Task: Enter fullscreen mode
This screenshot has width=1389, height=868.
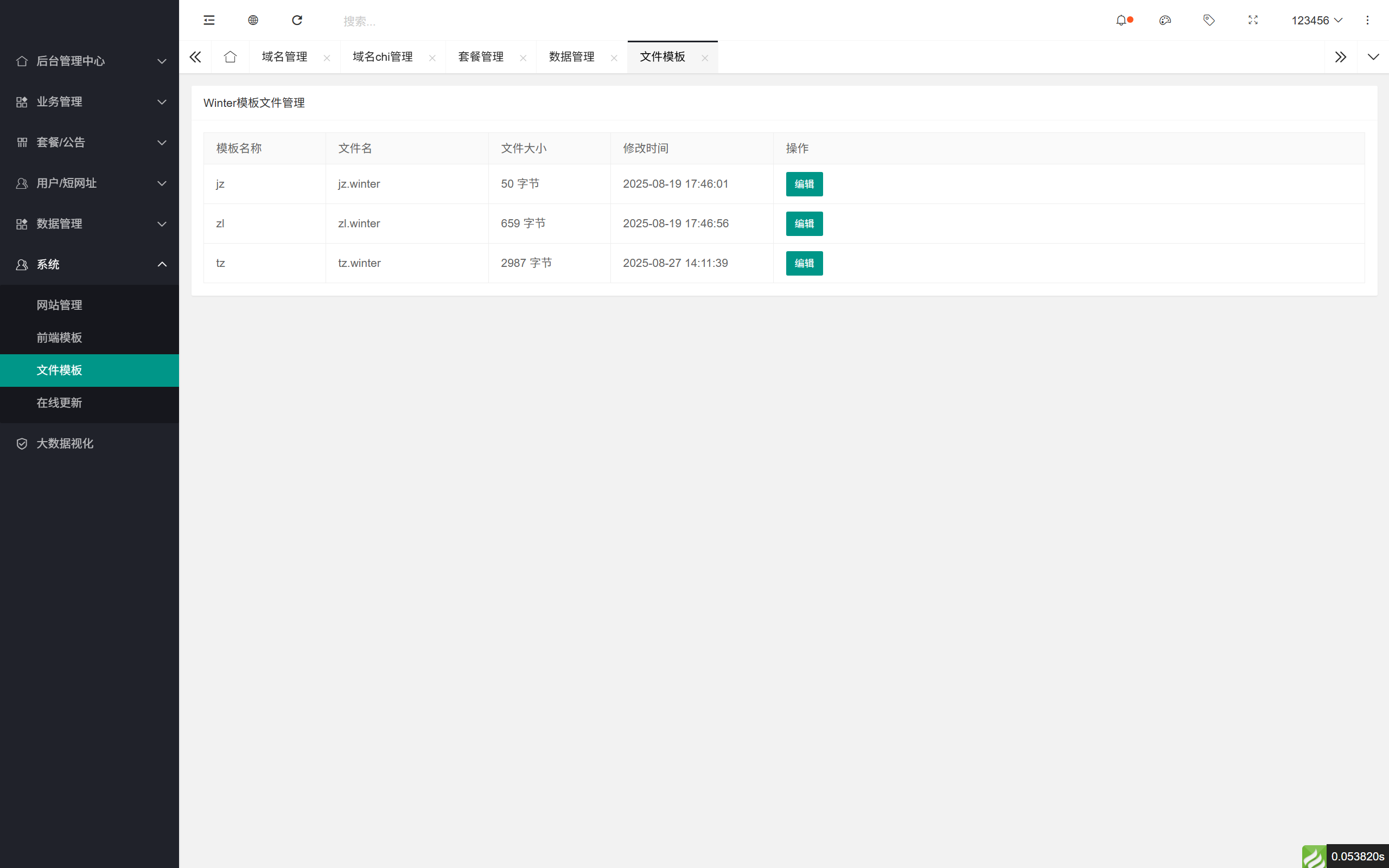Action: pos(1252,20)
